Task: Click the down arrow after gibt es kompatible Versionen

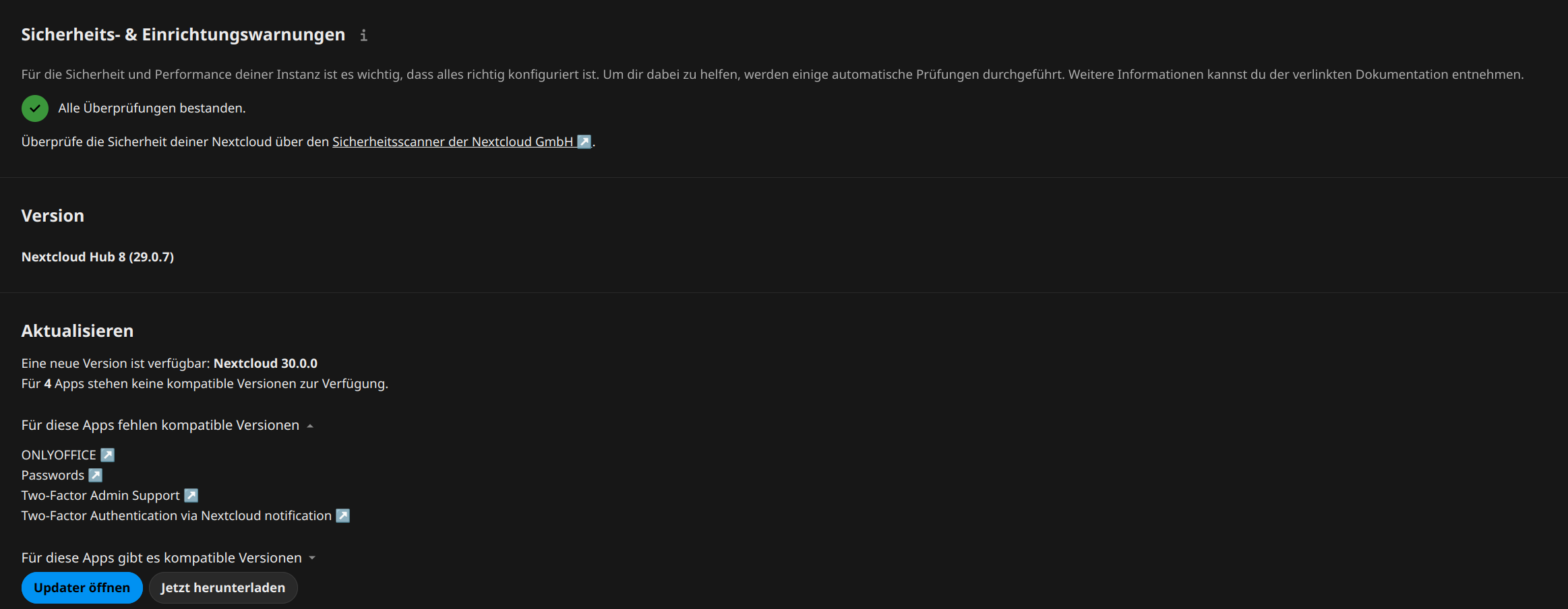Action: [x=312, y=558]
